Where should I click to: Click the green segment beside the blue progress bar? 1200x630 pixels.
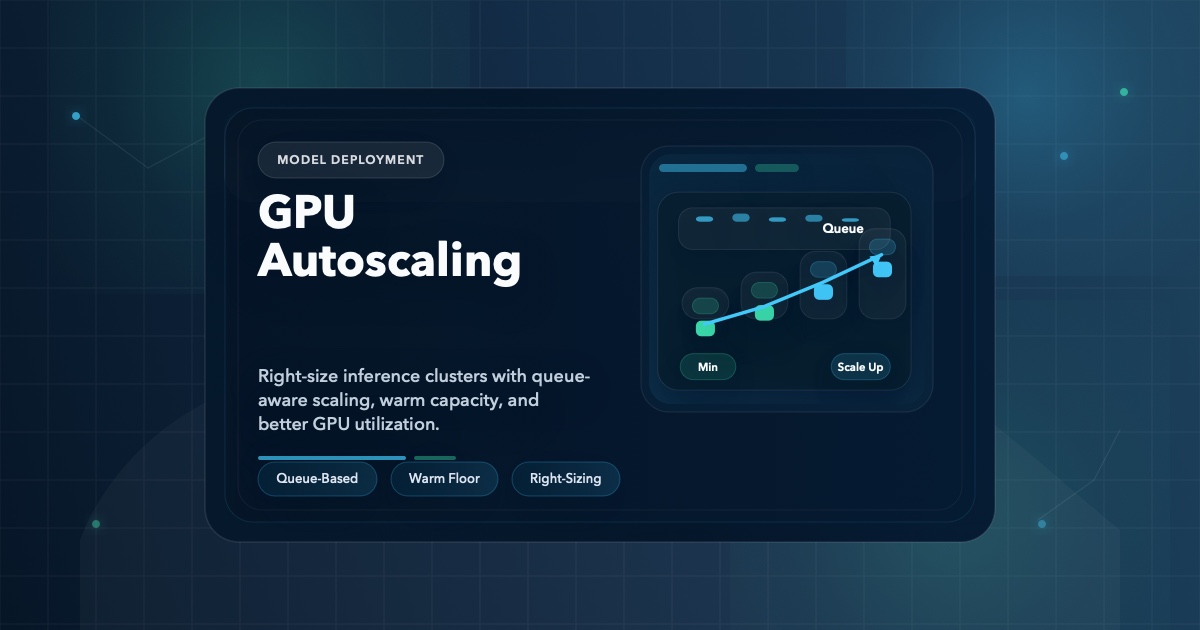tap(434, 458)
